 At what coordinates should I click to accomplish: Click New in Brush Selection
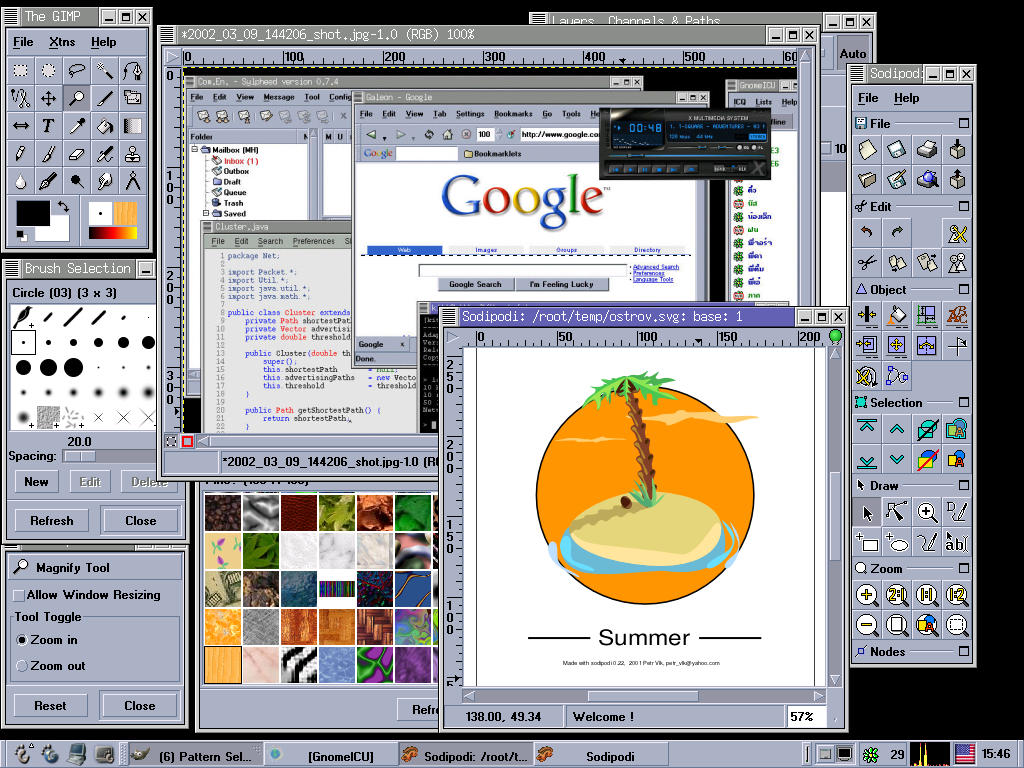[x=36, y=482]
